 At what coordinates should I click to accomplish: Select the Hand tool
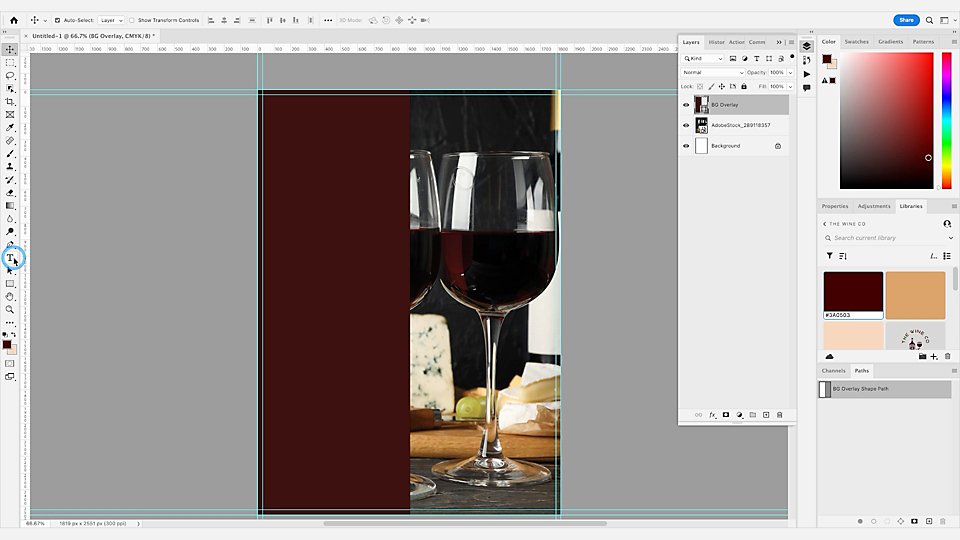(x=10, y=297)
